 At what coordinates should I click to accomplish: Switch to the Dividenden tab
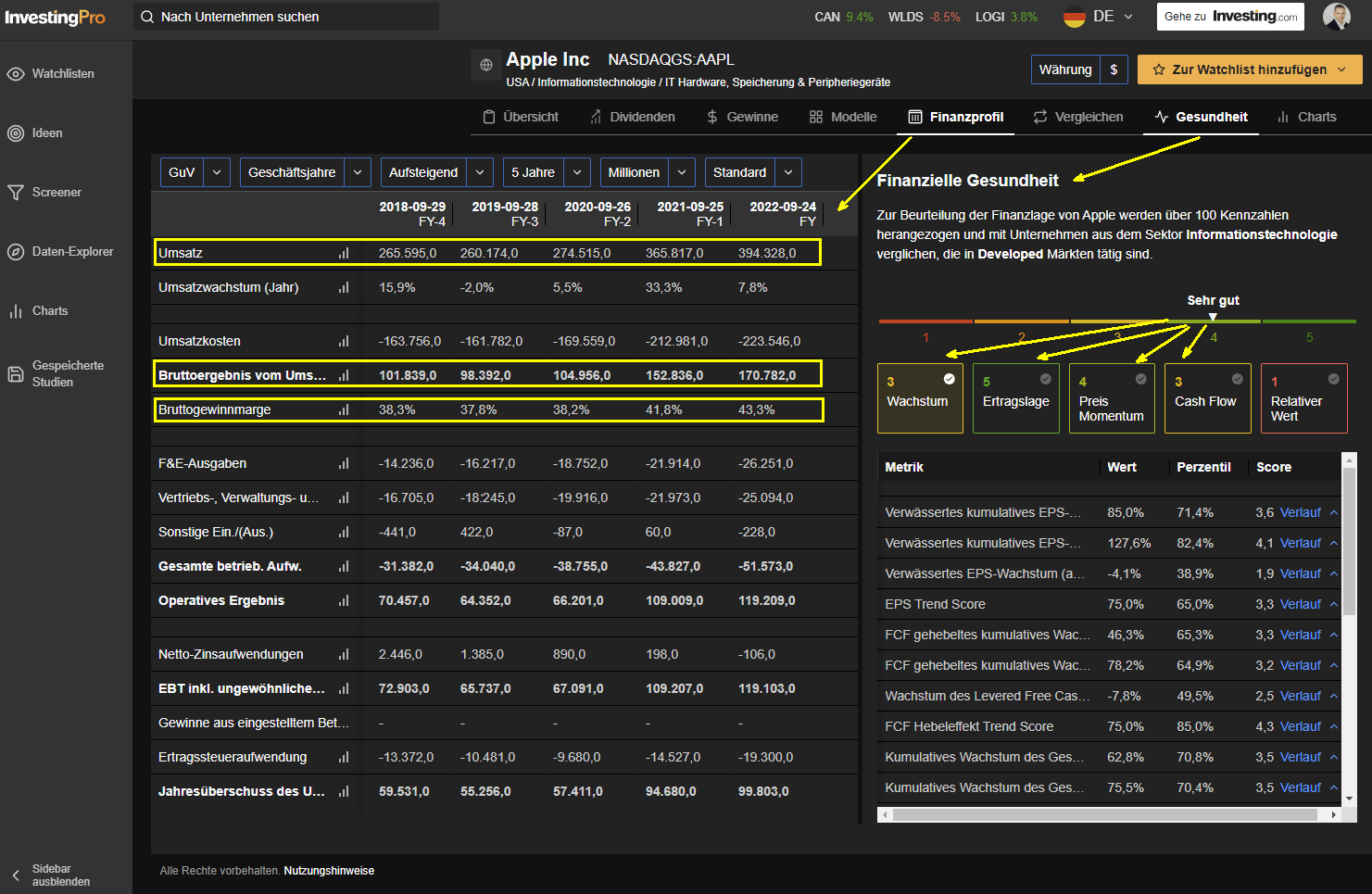pyautogui.click(x=632, y=117)
